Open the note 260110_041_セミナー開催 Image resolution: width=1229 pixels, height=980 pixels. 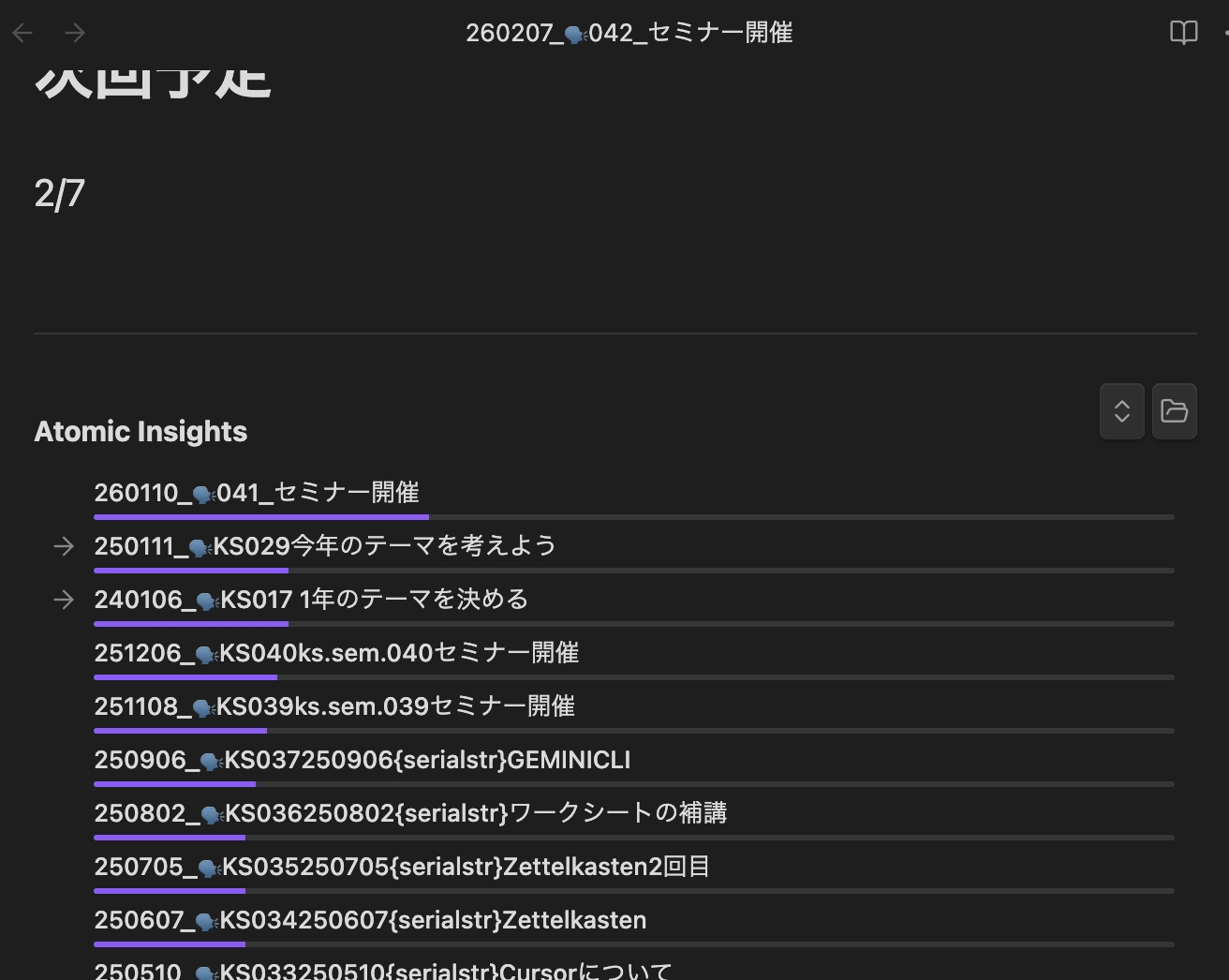[256, 492]
